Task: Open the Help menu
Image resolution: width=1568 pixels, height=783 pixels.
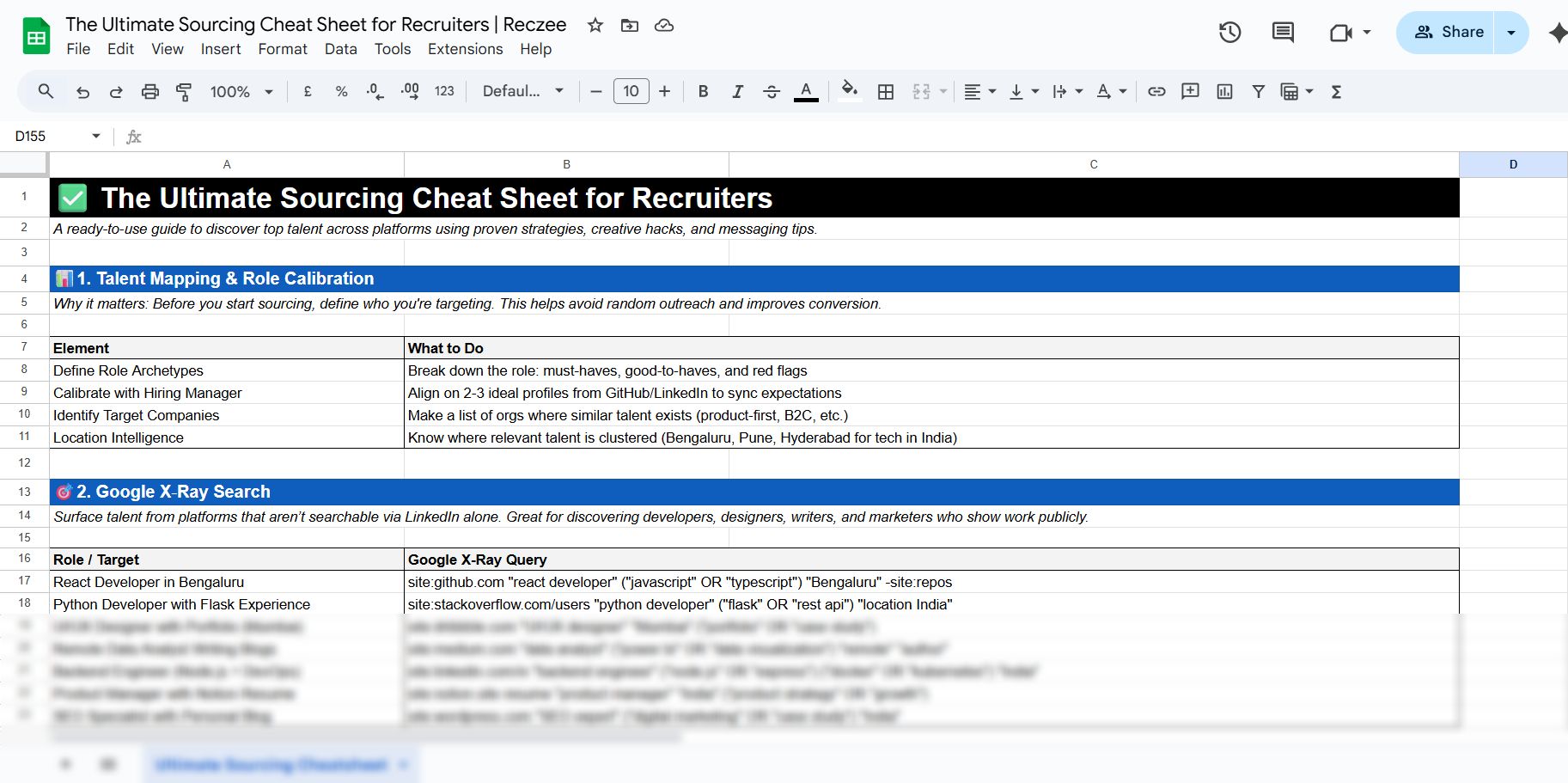Action: click(x=535, y=49)
